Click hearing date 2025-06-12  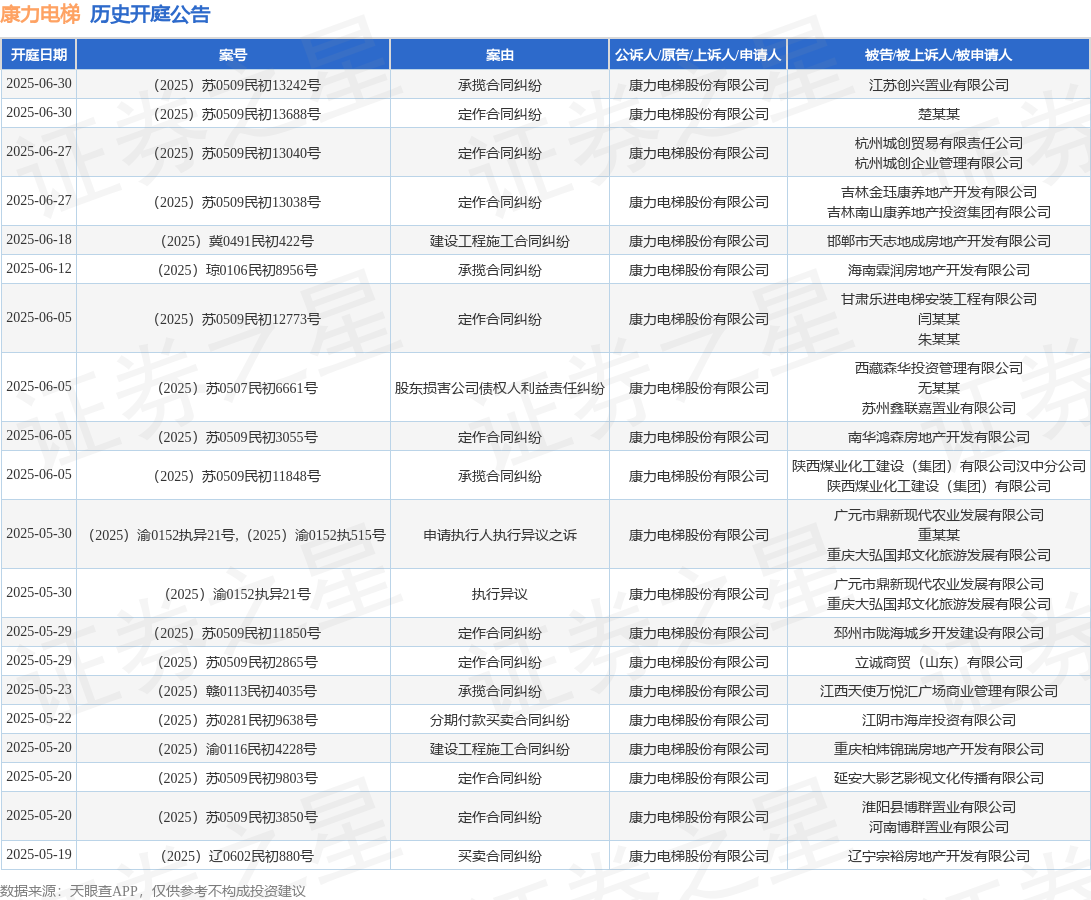click(39, 269)
